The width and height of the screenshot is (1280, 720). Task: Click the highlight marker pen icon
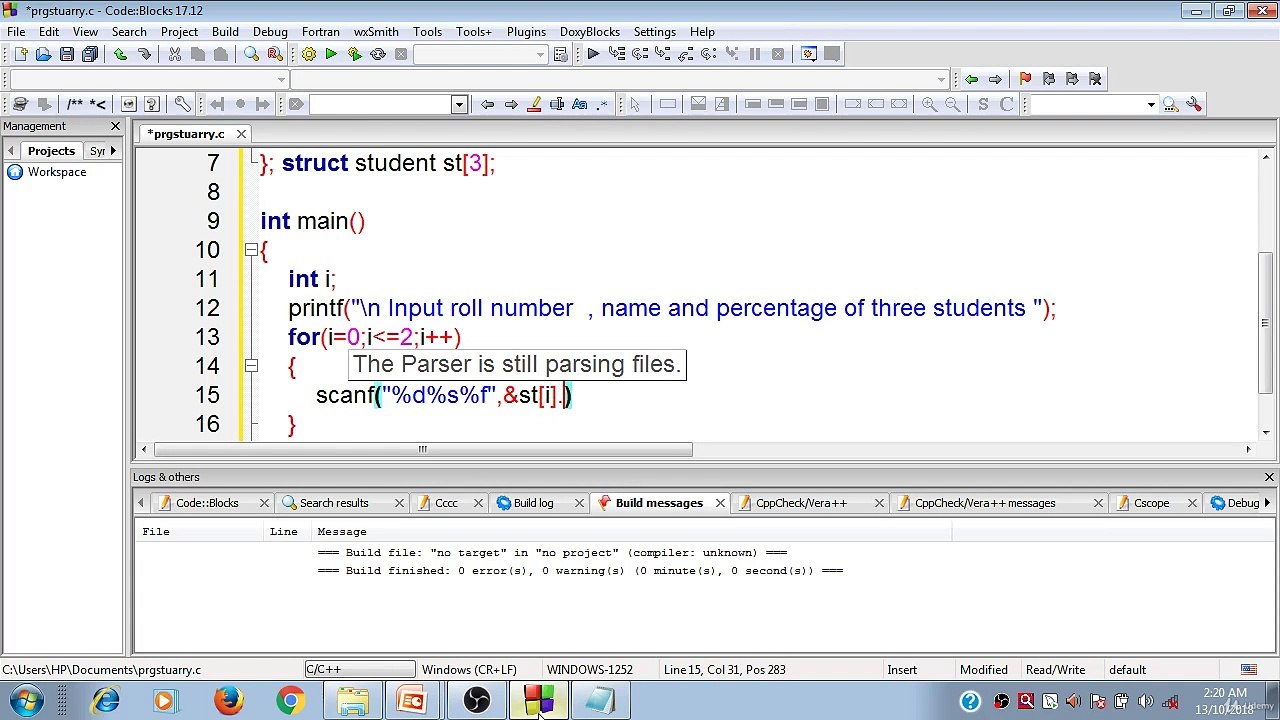534,104
